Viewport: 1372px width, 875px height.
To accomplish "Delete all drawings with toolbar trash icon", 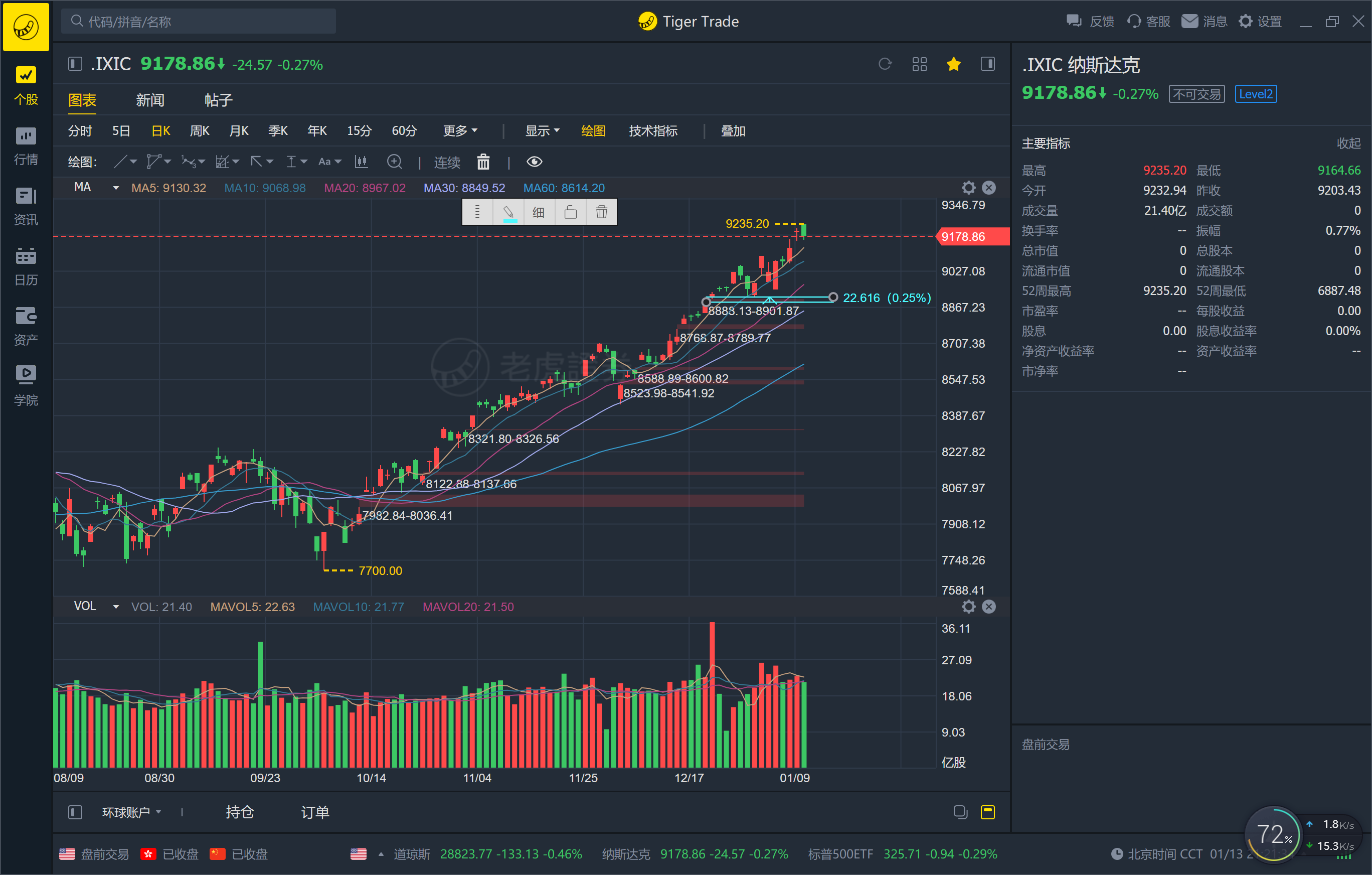I will [x=483, y=162].
